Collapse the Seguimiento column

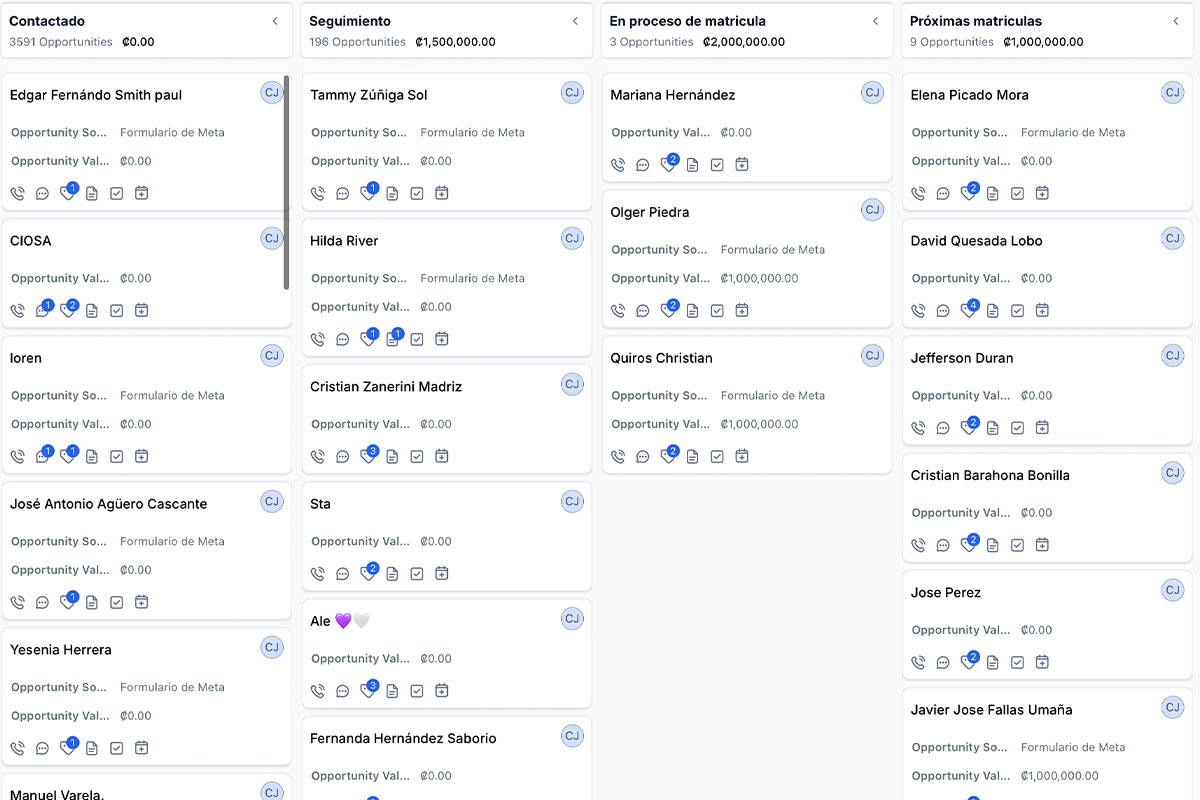pyautogui.click(x=575, y=21)
